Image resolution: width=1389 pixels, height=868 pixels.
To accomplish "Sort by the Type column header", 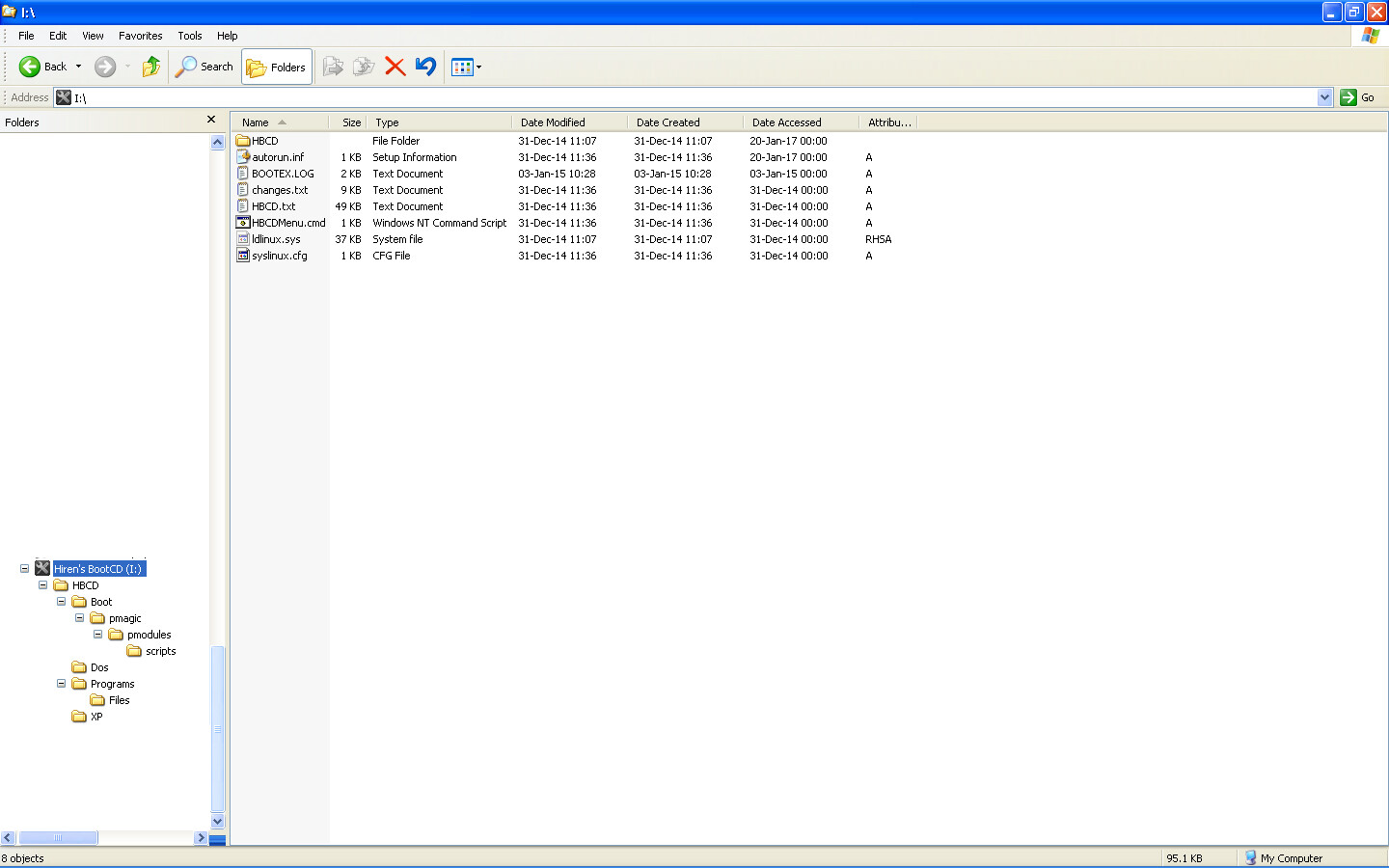I will (439, 122).
